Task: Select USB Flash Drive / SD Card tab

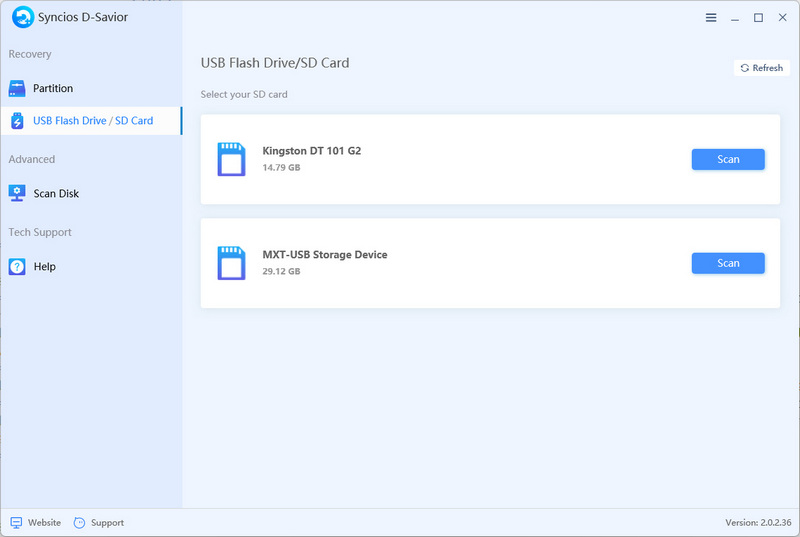Action: (91, 121)
